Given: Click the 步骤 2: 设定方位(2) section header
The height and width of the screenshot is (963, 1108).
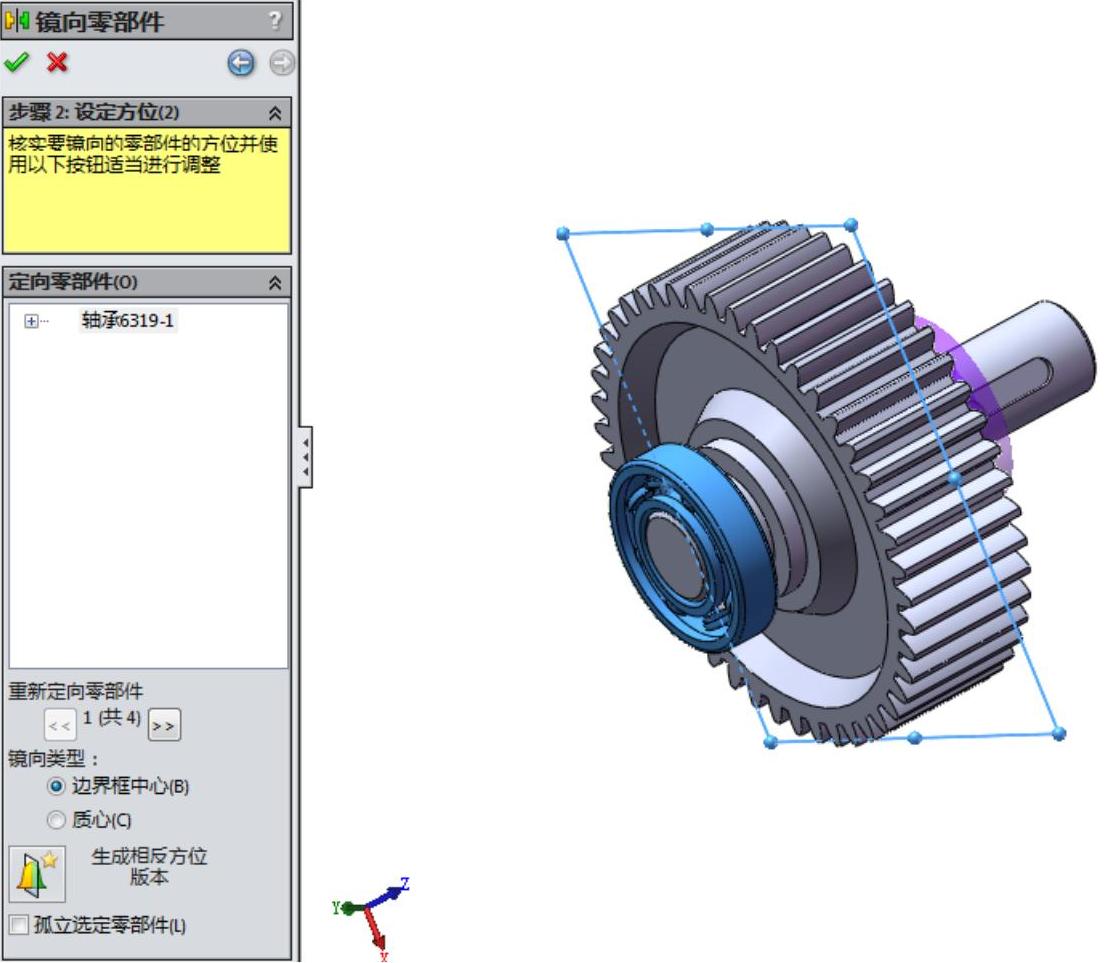Looking at the screenshot, I should click(147, 112).
